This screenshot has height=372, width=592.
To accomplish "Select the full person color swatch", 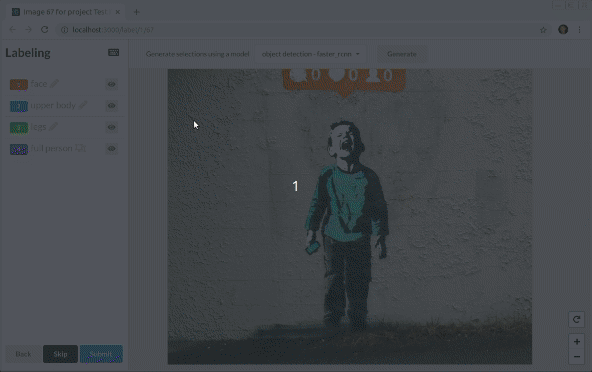I will click(19, 149).
